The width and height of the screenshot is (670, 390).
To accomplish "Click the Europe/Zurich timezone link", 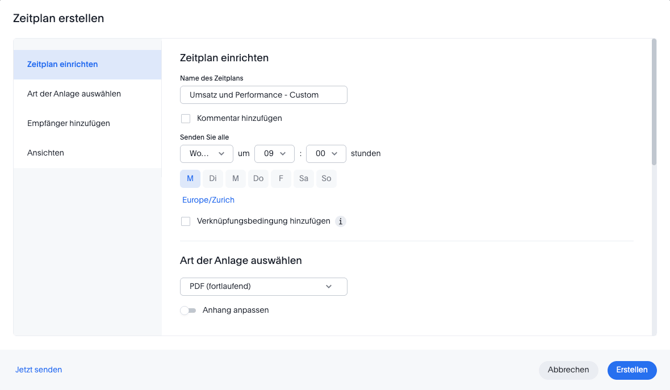I will click(x=208, y=200).
